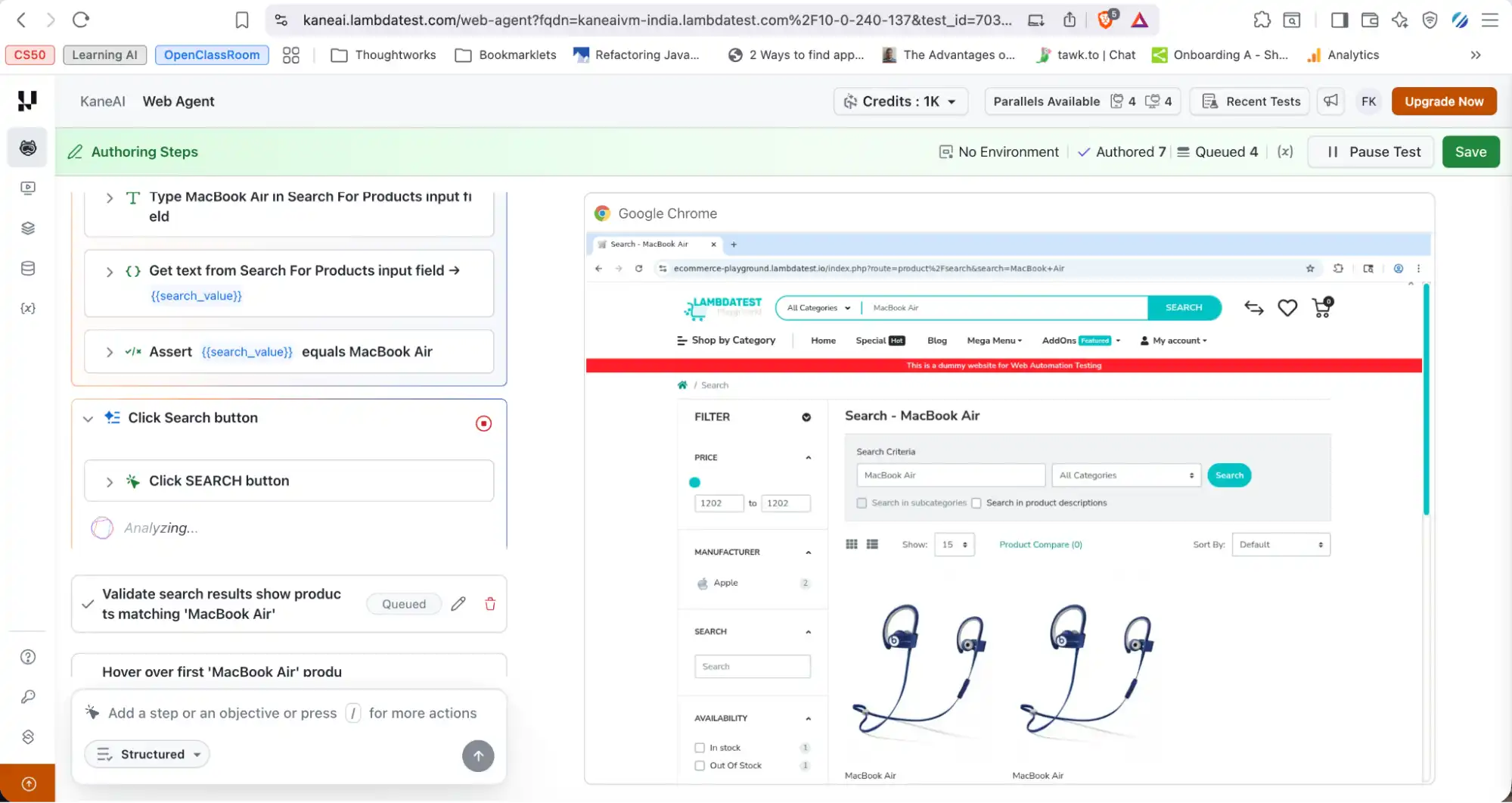Reload the page in the outer browser
Image resolution: width=1512 pixels, height=803 pixels.
click(81, 20)
